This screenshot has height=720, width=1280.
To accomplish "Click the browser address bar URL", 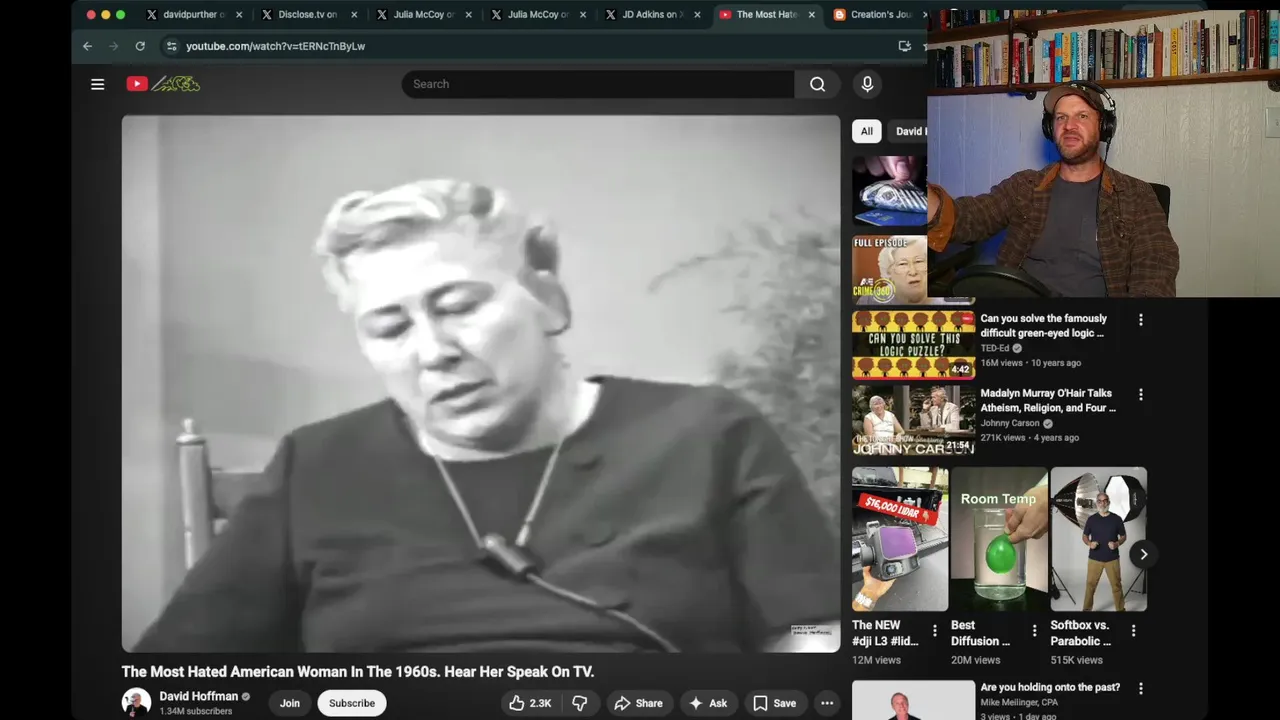I will [x=275, y=46].
